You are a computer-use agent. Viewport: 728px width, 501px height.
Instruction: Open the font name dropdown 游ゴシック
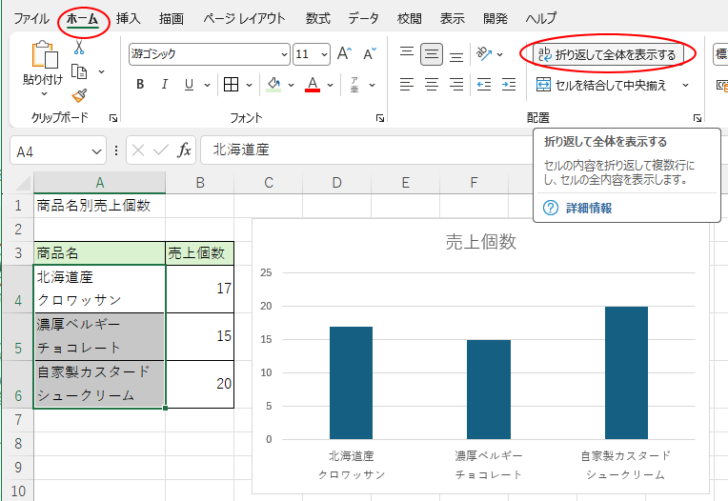(285, 55)
